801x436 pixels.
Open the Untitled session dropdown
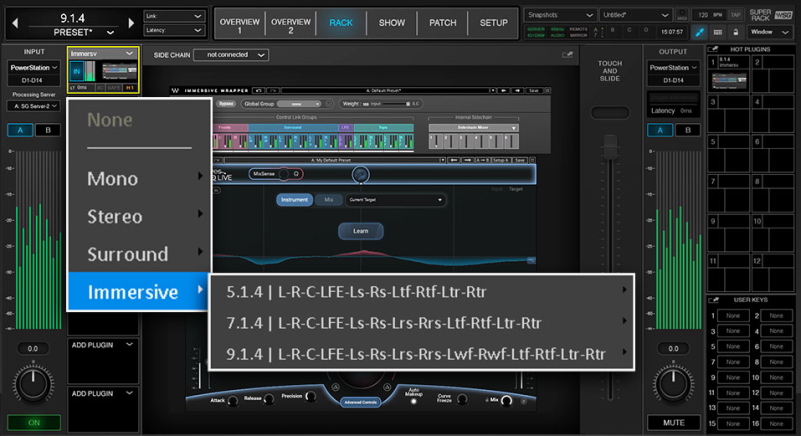click(x=636, y=15)
